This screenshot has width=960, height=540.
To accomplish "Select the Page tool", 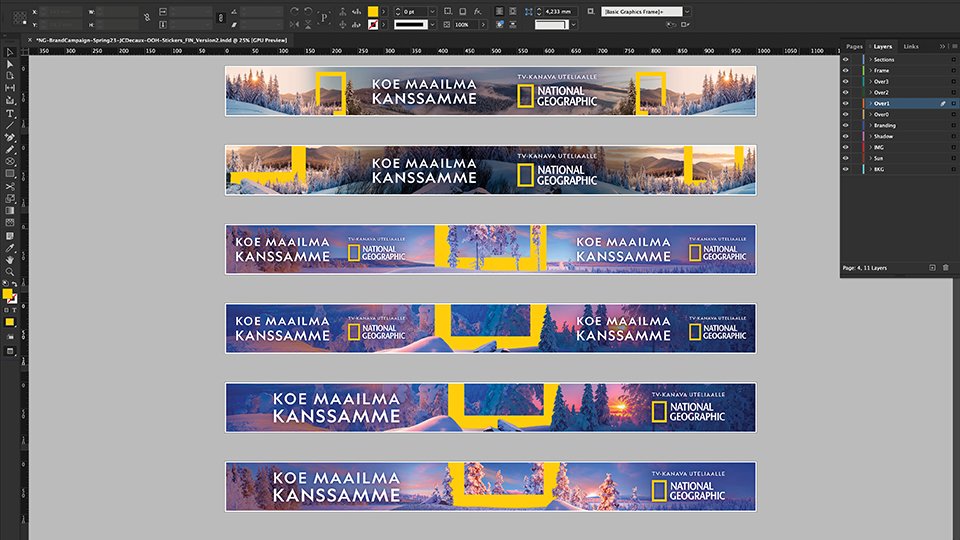I will click(x=10, y=76).
